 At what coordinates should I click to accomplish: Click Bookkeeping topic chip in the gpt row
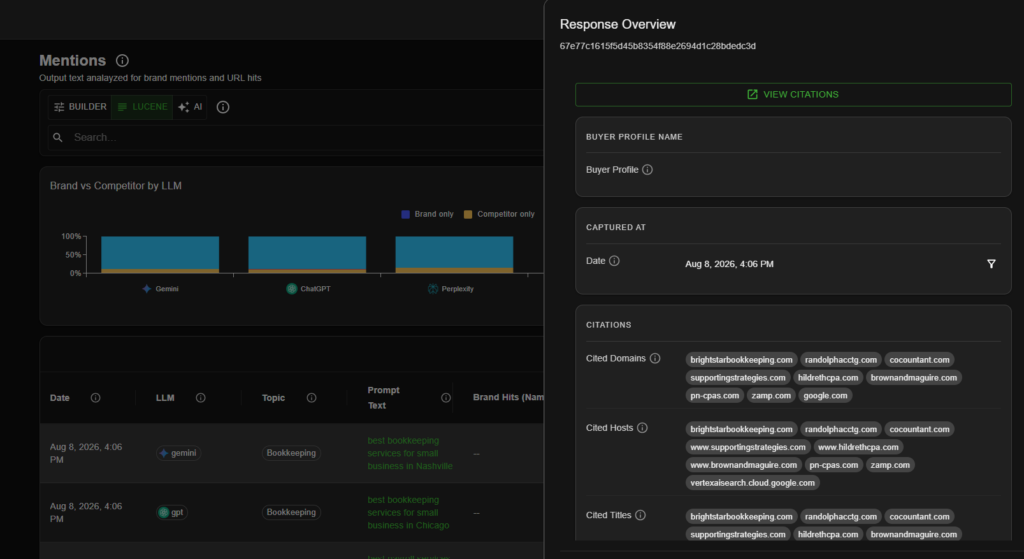pyautogui.click(x=291, y=513)
